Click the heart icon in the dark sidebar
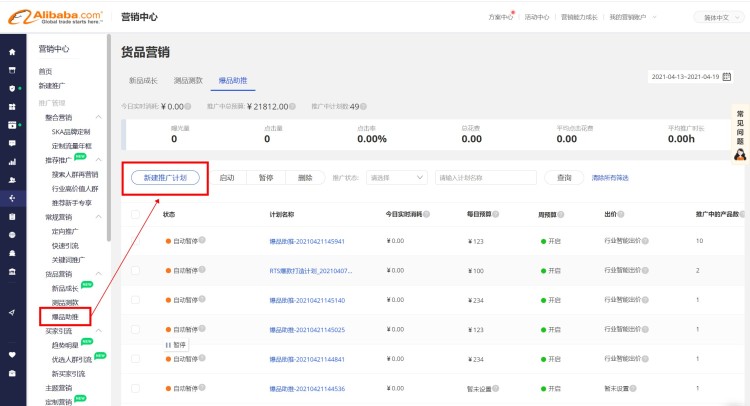The width and height of the screenshot is (750, 406). [x=12, y=354]
